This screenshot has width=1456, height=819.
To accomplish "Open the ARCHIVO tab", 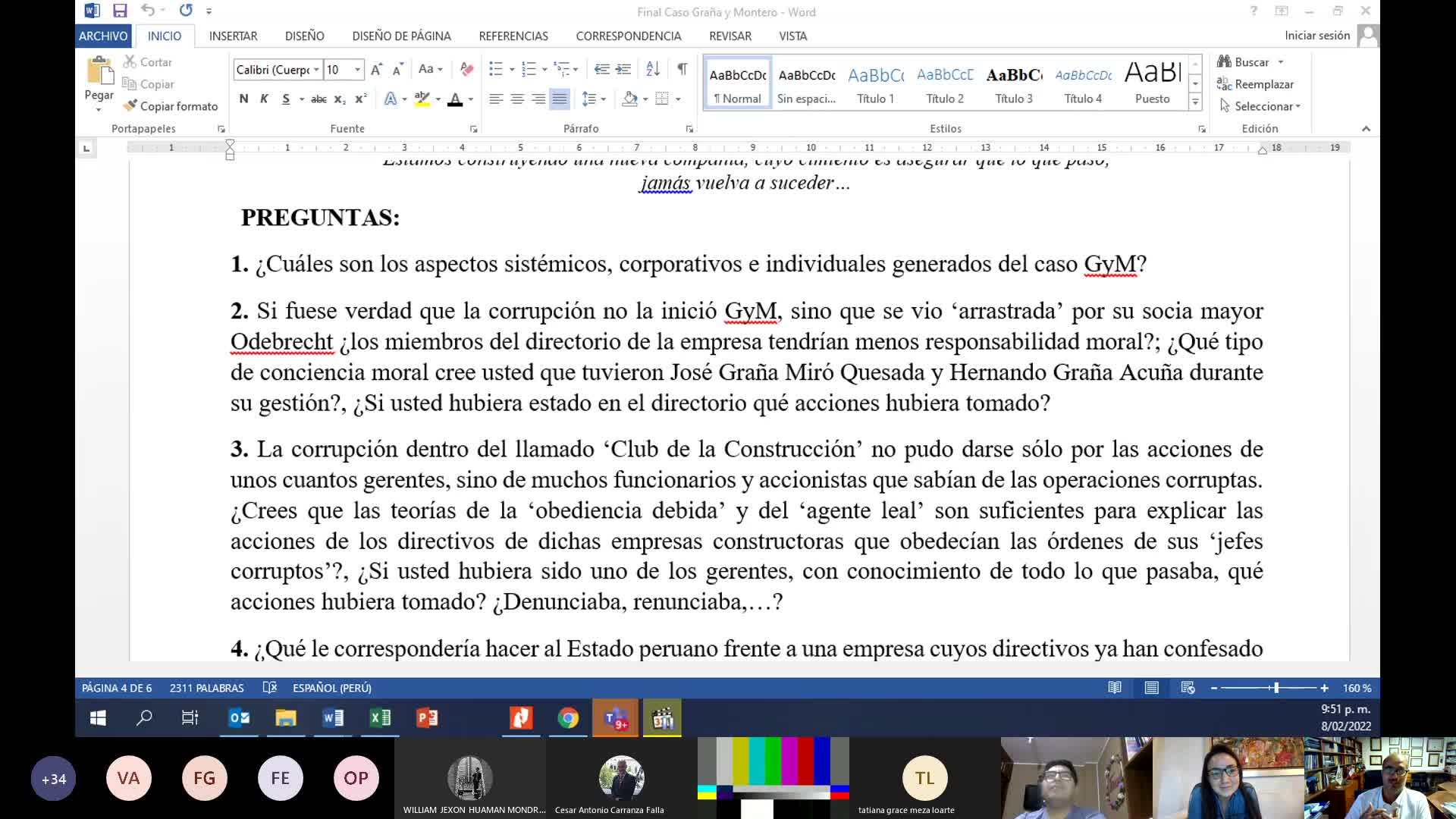I will click(x=103, y=36).
